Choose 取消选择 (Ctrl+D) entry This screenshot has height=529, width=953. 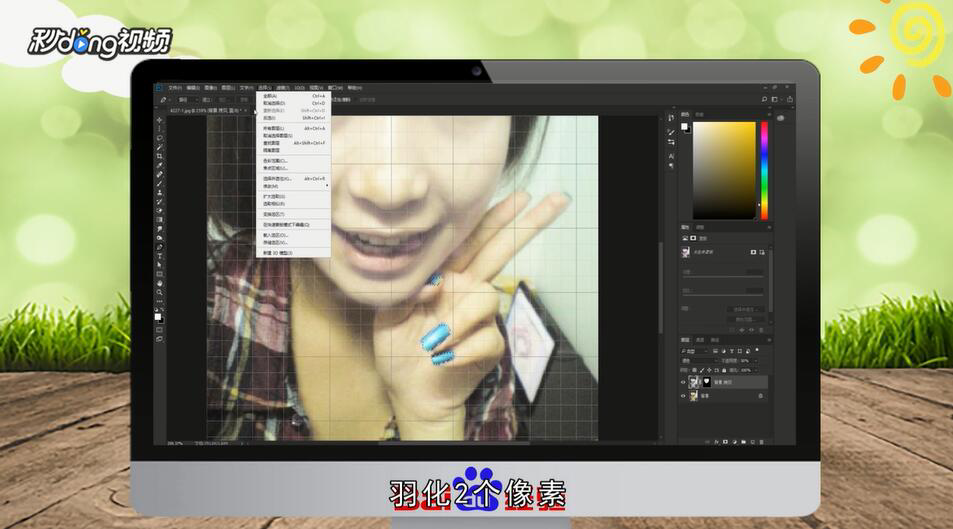tap(294, 103)
